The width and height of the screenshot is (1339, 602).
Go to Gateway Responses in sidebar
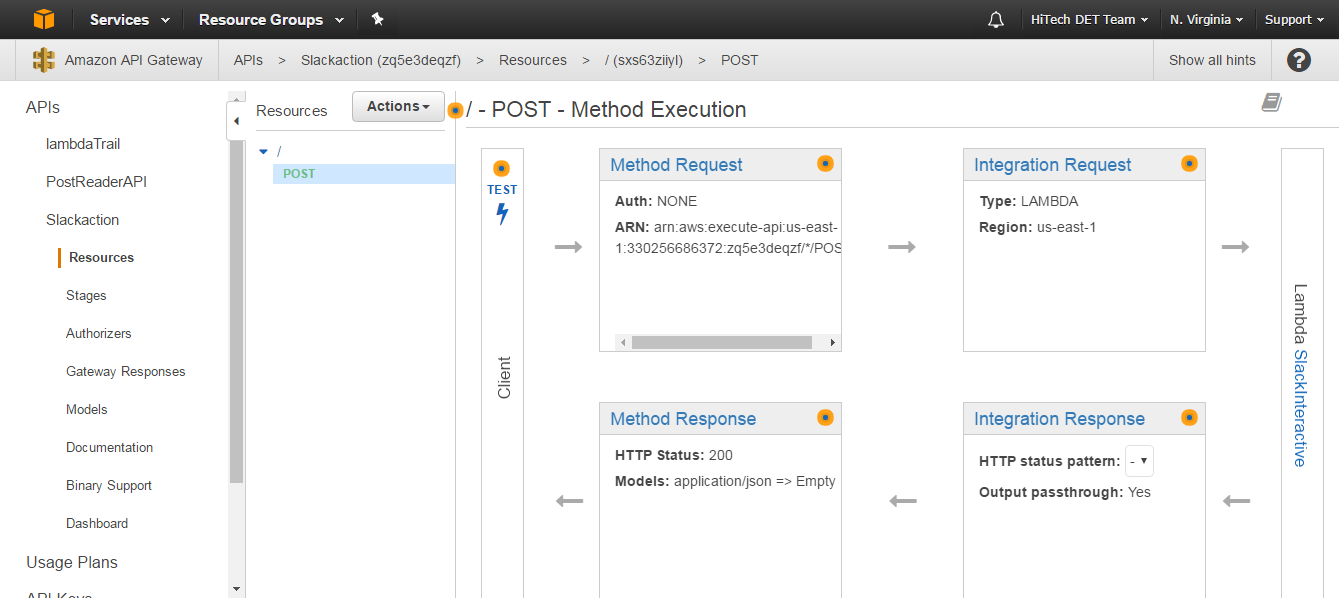pyautogui.click(x=126, y=372)
